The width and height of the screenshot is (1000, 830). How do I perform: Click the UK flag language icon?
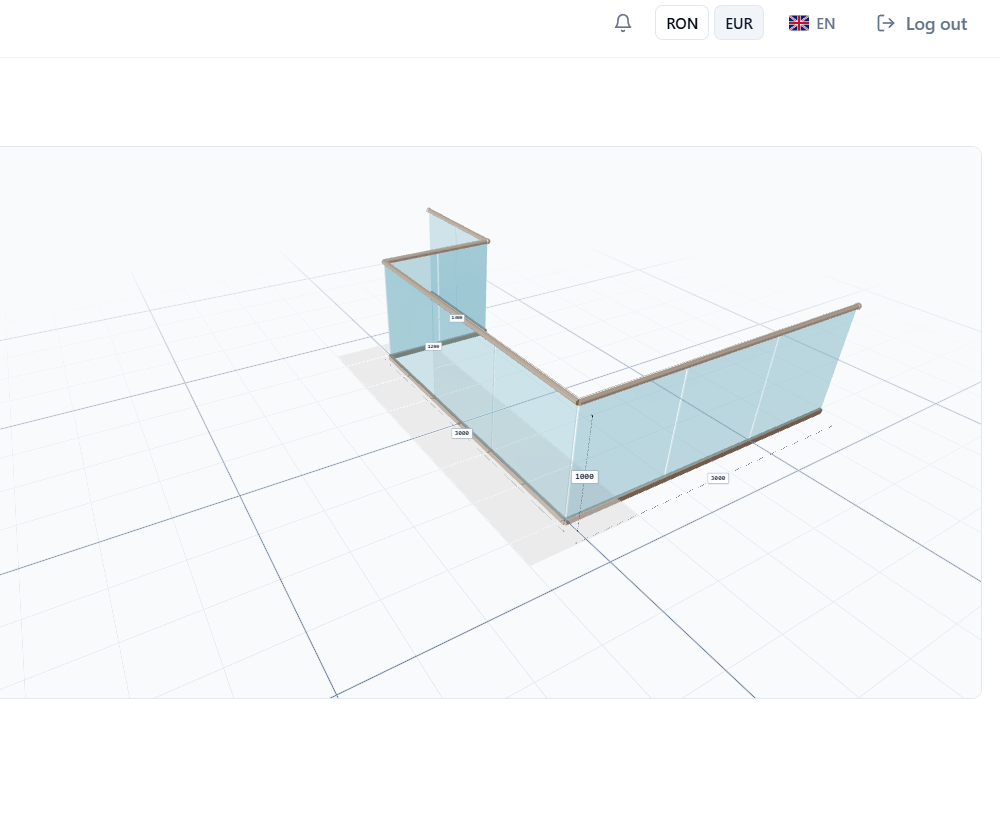pyautogui.click(x=798, y=23)
